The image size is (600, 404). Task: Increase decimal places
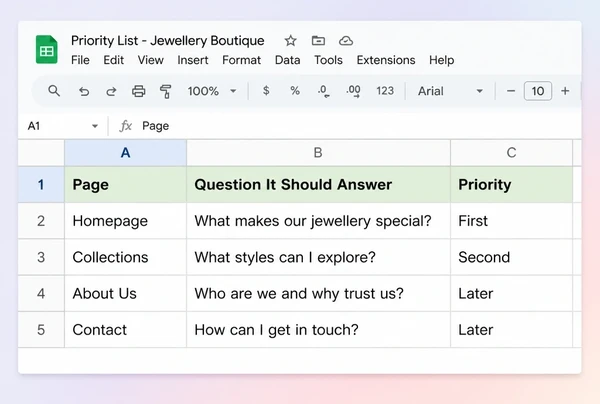point(353,91)
